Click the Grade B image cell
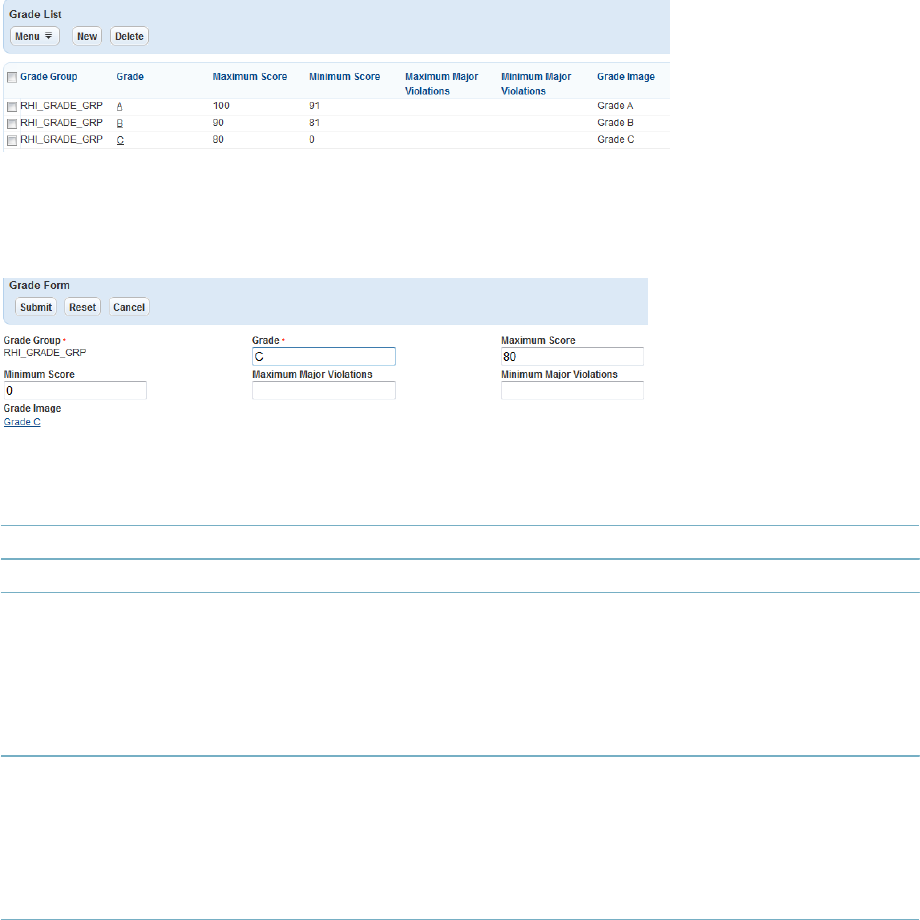The height and width of the screenshot is (920, 920). coord(615,123)
